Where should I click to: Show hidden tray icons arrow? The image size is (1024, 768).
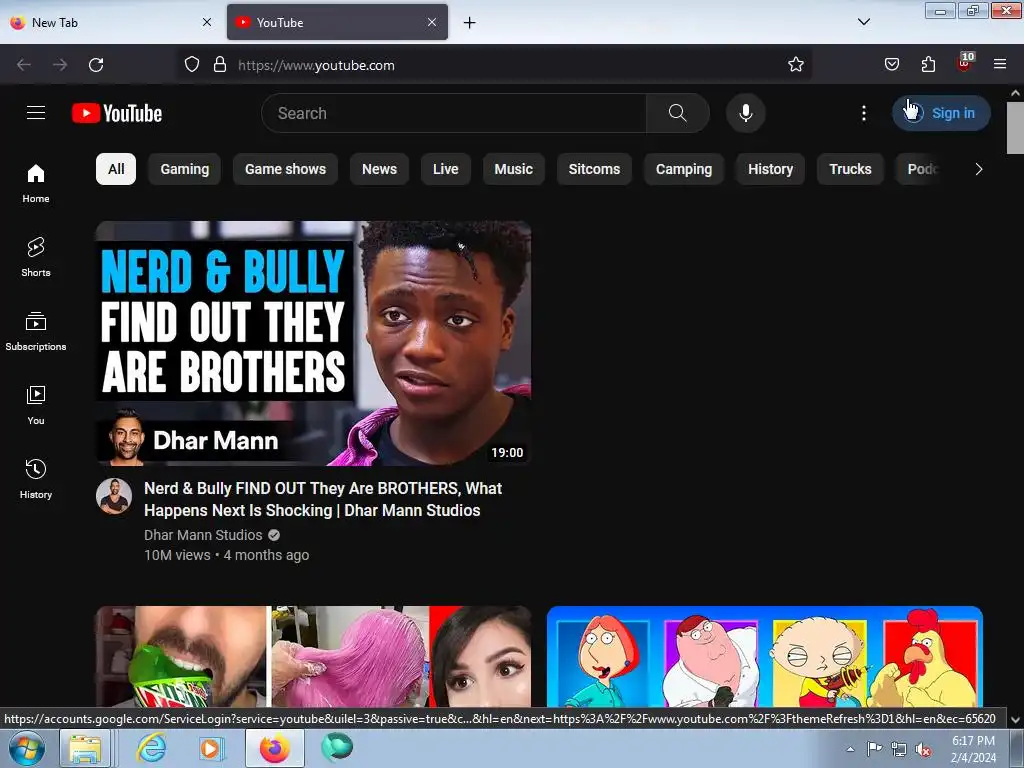point(850,750)
